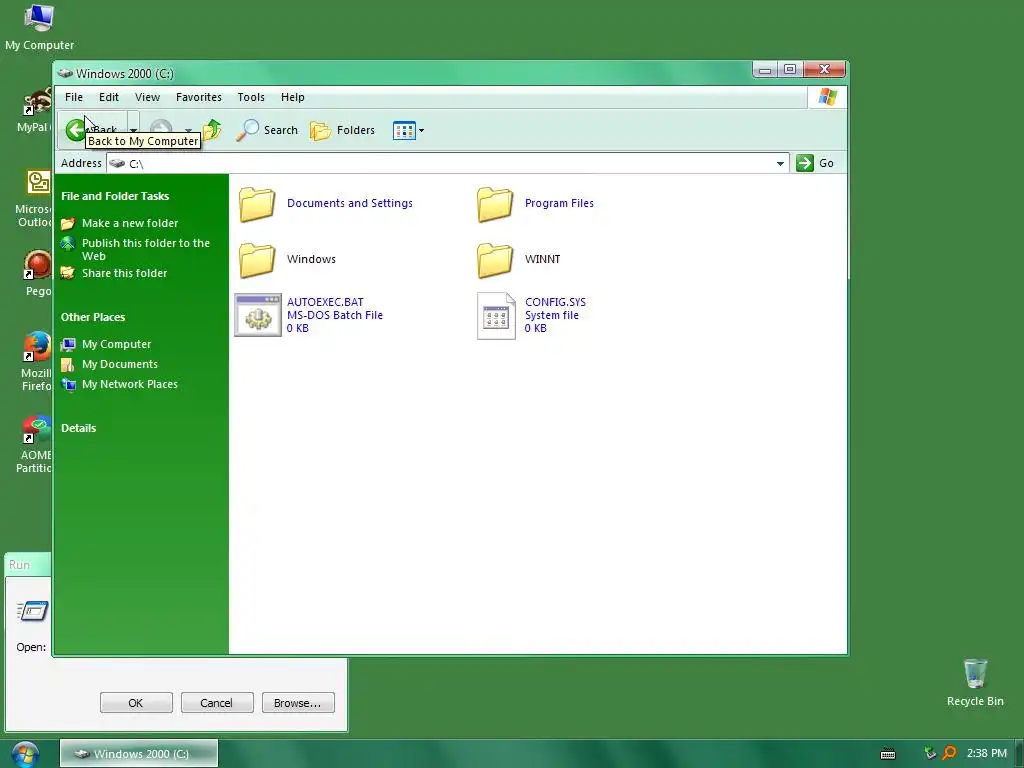1024x768 pixels.
Task: Click the drive icon in the window title bar
Action: [65, 73]
